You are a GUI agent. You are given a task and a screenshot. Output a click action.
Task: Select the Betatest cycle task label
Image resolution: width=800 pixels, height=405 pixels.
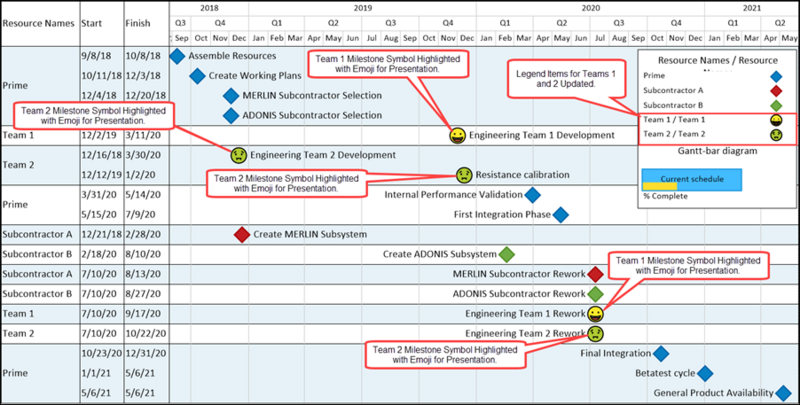665,373
